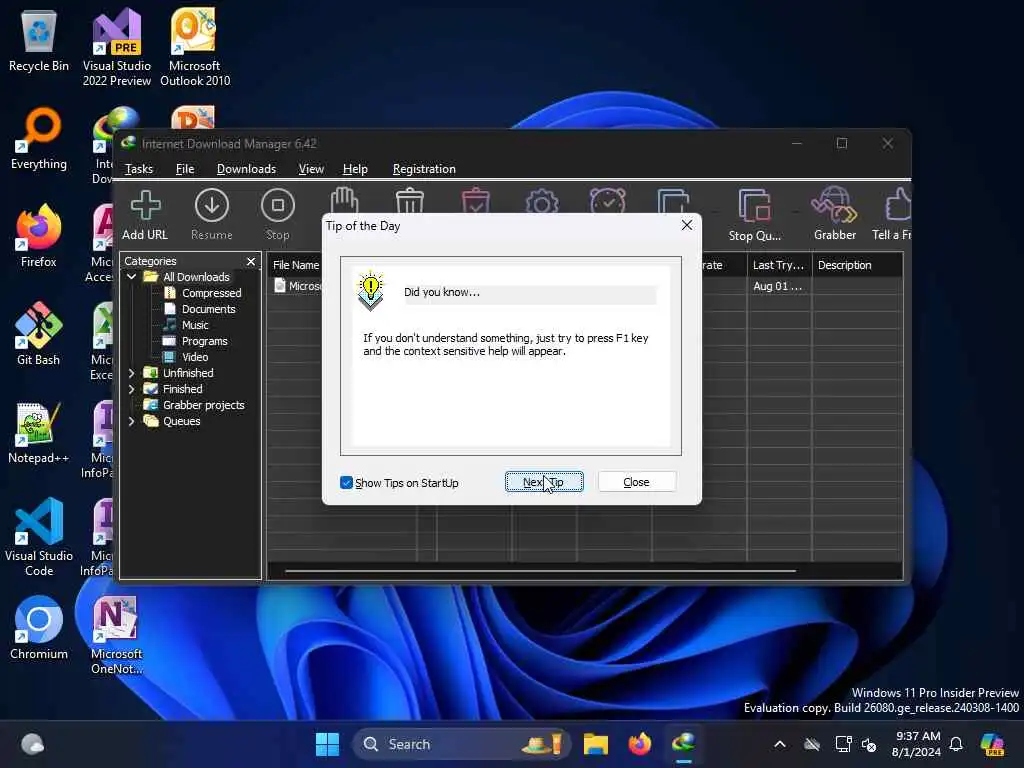Uncheck Show Tips on StartUp checkbox
The width and height of the screenshot is (1024, 768).
tap(346, 483)
